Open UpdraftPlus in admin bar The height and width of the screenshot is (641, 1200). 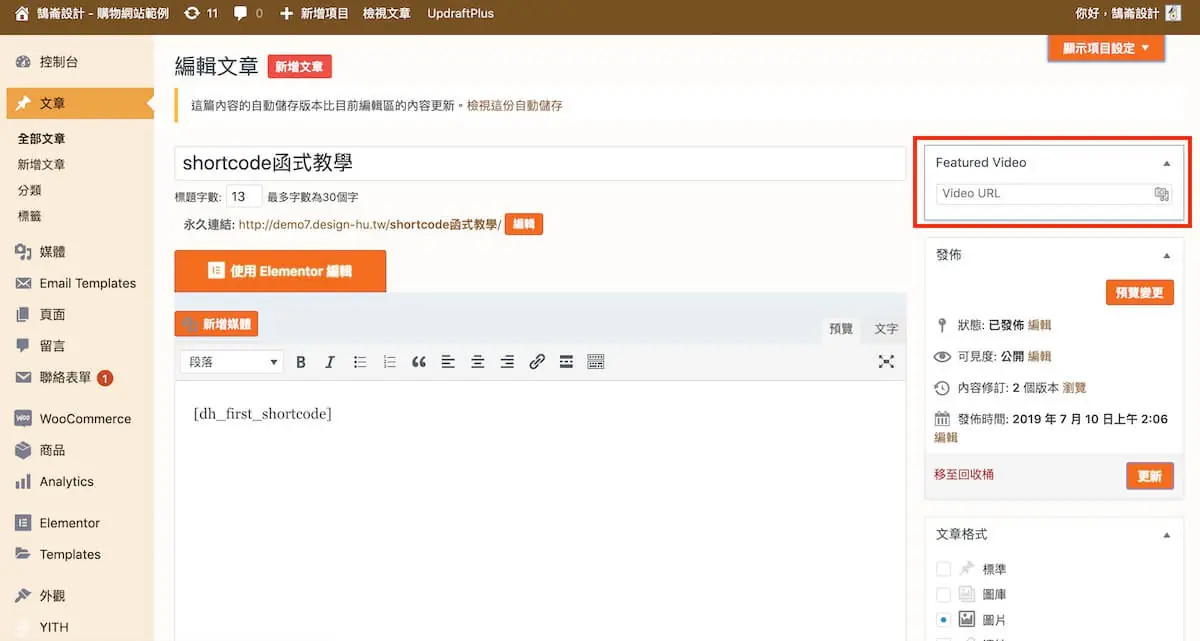point(460,14)
